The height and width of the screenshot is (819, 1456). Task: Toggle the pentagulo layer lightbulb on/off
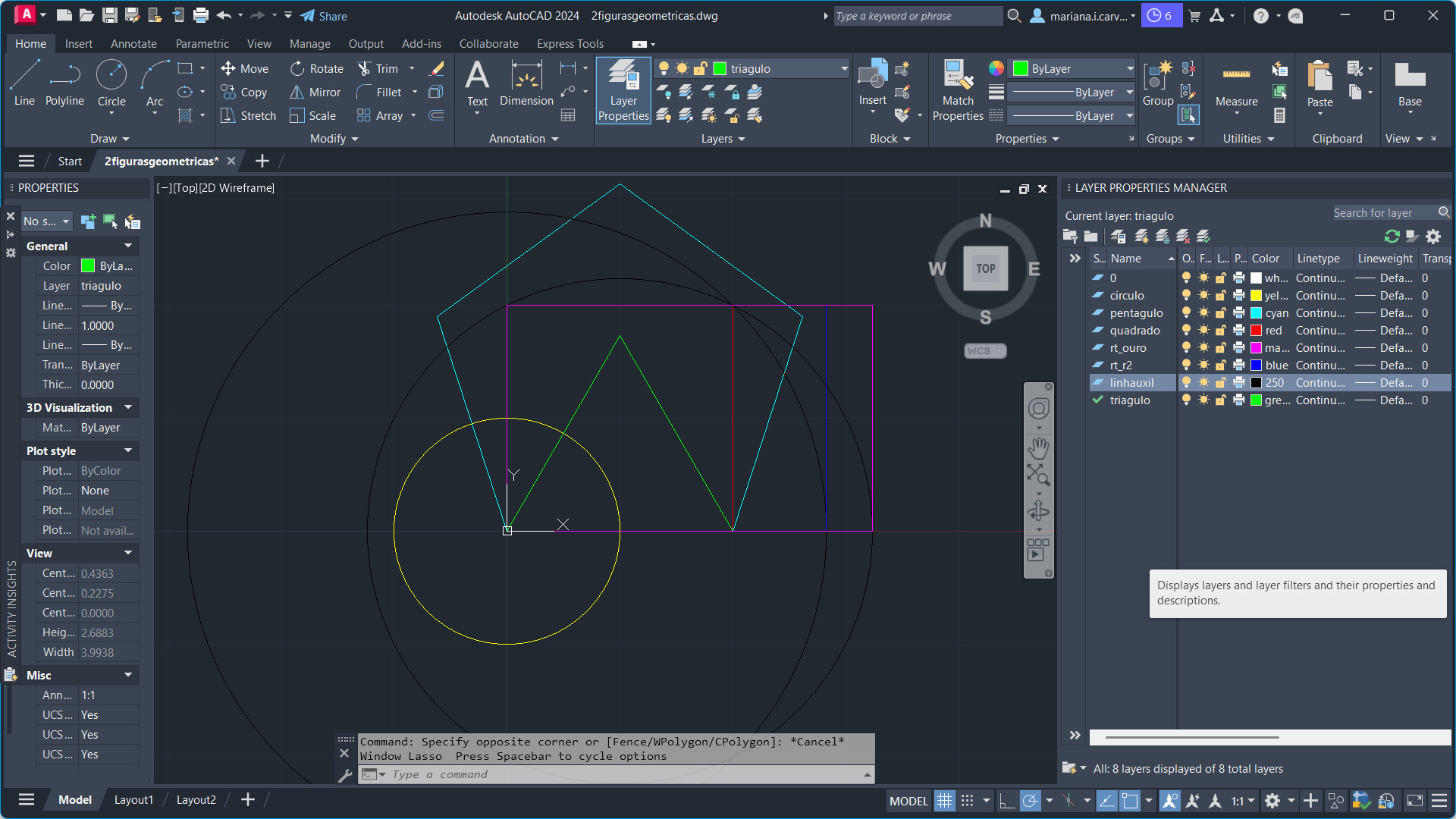click(x=1186, y=312)
